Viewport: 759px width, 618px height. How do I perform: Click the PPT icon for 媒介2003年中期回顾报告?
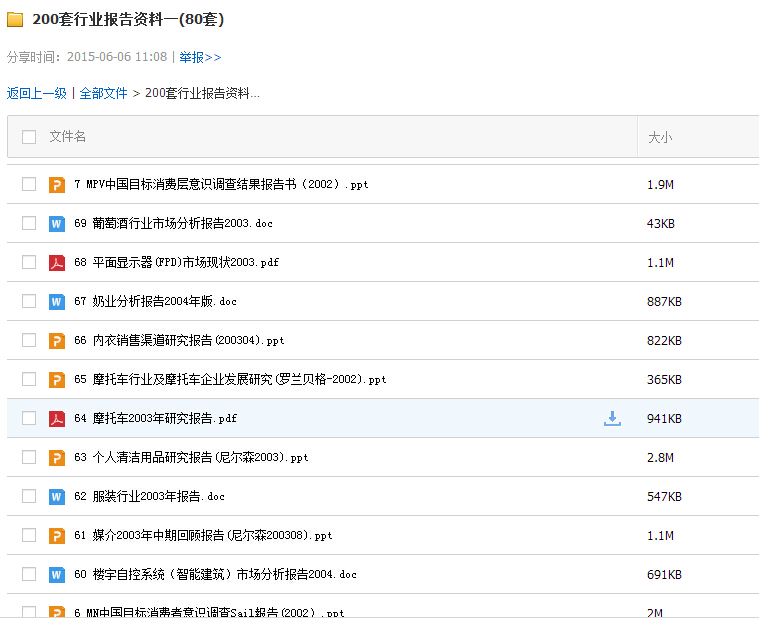coord(57,535)
